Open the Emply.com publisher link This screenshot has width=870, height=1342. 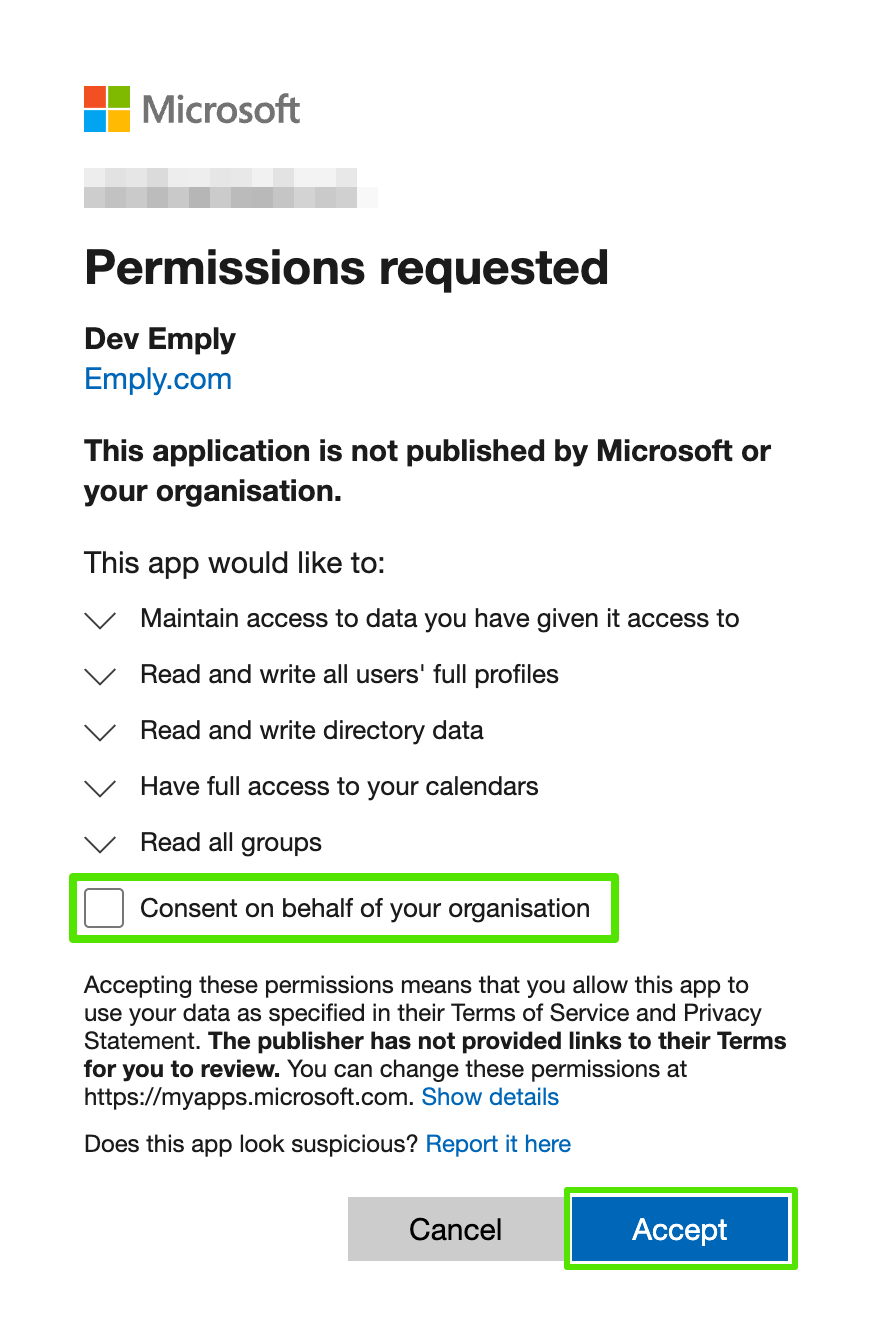click(x=158, y=379)
